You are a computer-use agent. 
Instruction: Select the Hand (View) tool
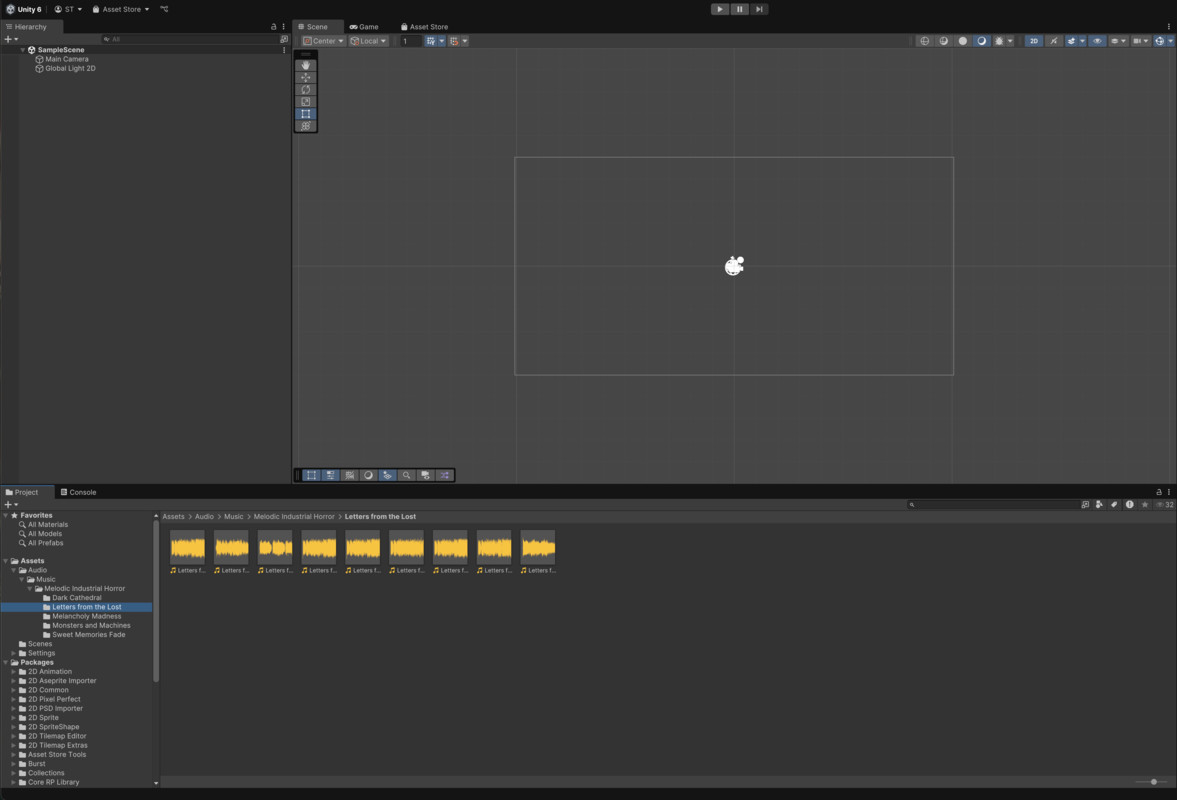(x=306, y=65)
